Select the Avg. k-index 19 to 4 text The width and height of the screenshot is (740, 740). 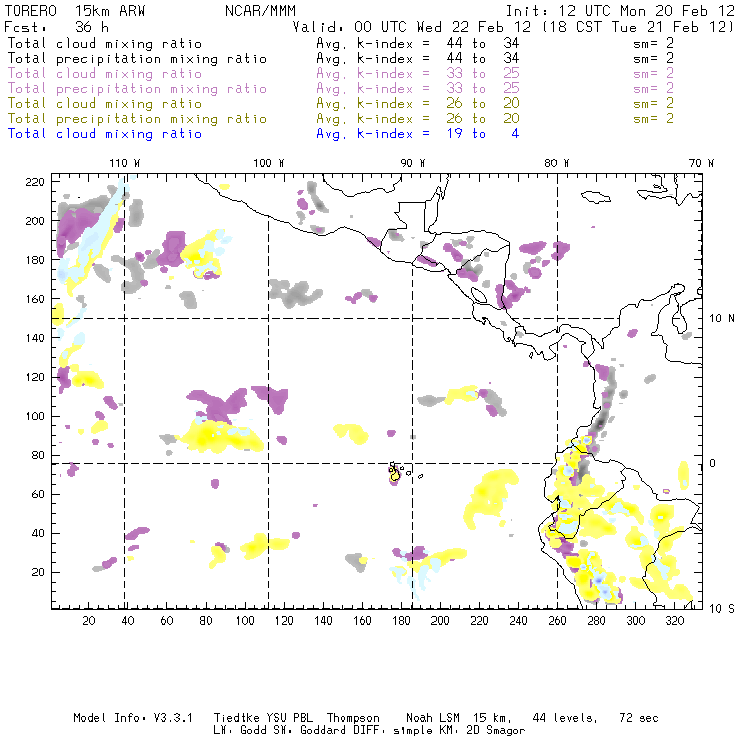pos(417,133)
